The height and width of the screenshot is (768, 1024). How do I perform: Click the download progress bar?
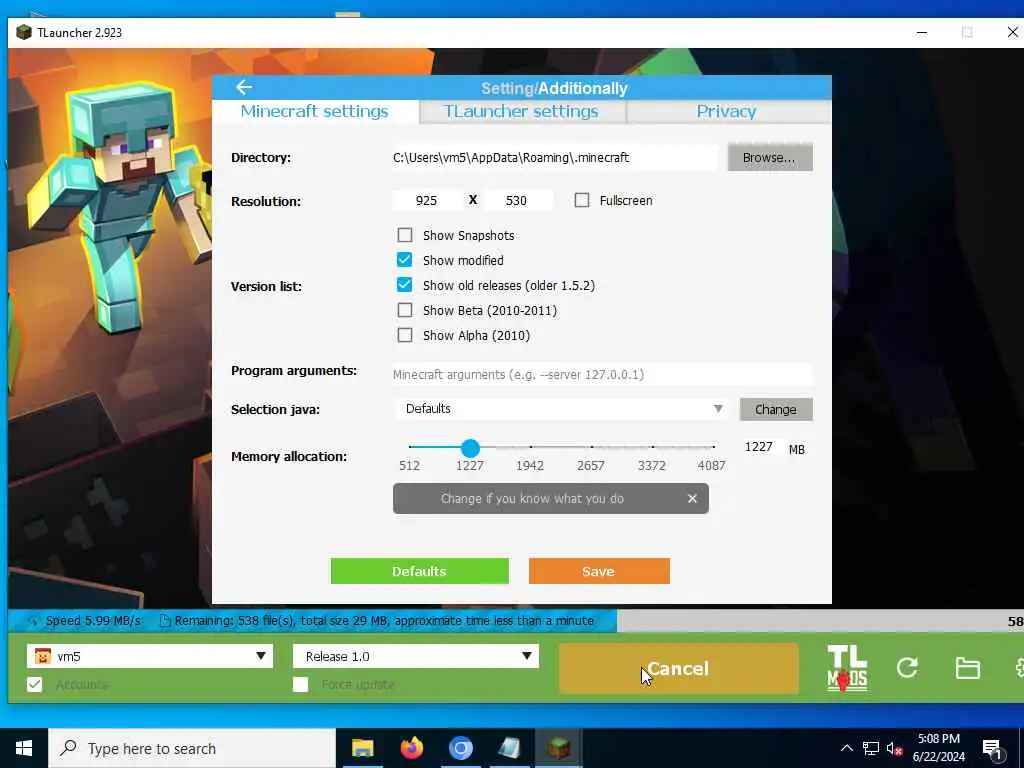(x=515, y=620)
